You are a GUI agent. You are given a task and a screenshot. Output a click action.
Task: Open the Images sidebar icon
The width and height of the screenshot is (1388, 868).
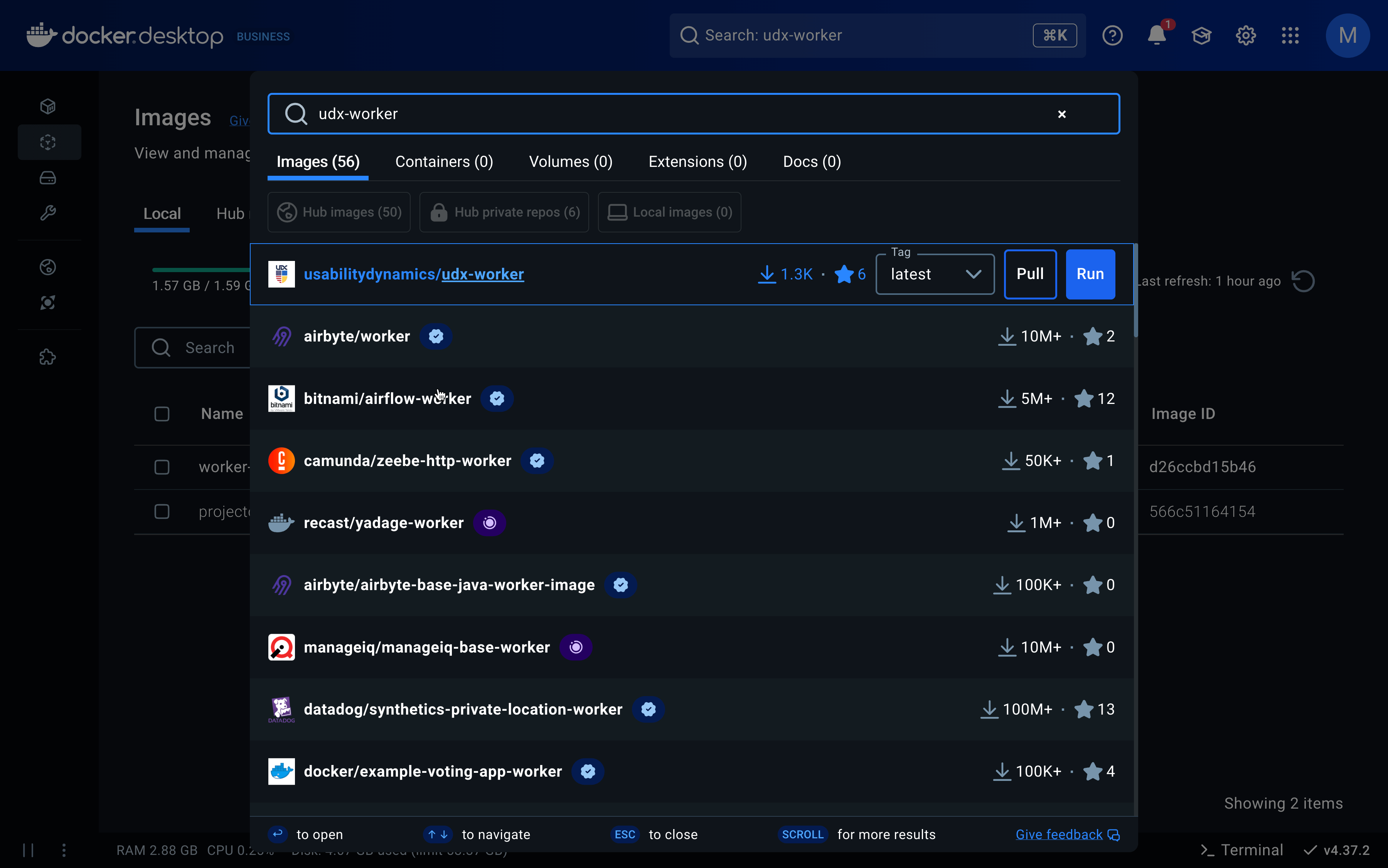48,142
